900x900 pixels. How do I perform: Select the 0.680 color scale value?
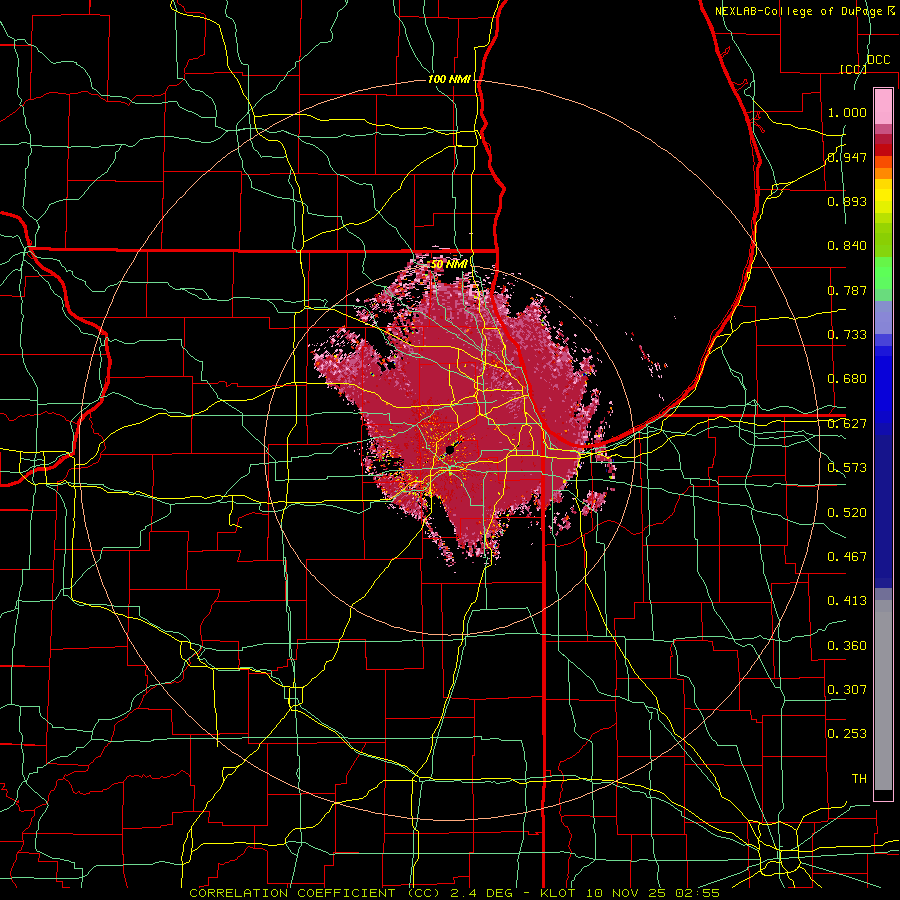[x=847, y=379]
